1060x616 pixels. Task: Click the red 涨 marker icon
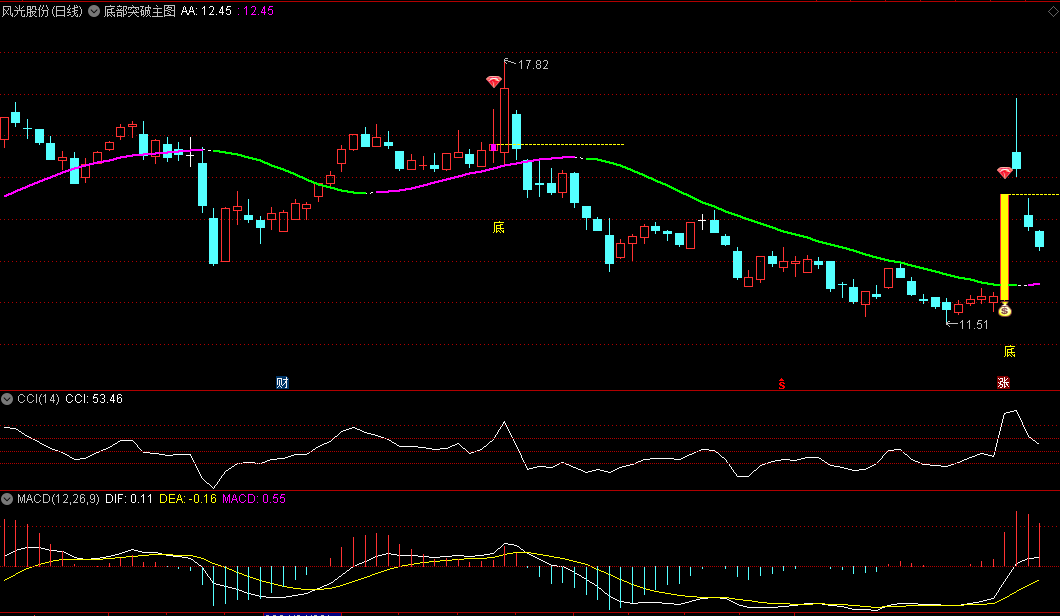coord(1003,383)
